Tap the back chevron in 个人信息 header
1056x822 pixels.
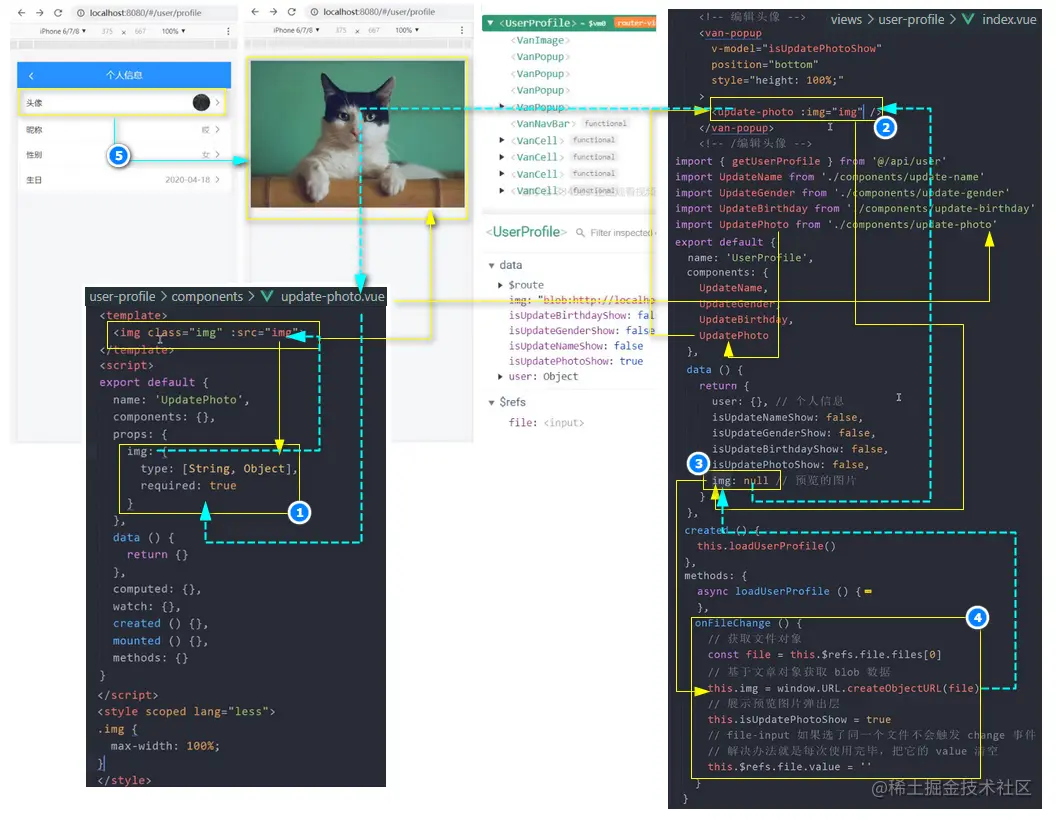[x=31, y=75]
